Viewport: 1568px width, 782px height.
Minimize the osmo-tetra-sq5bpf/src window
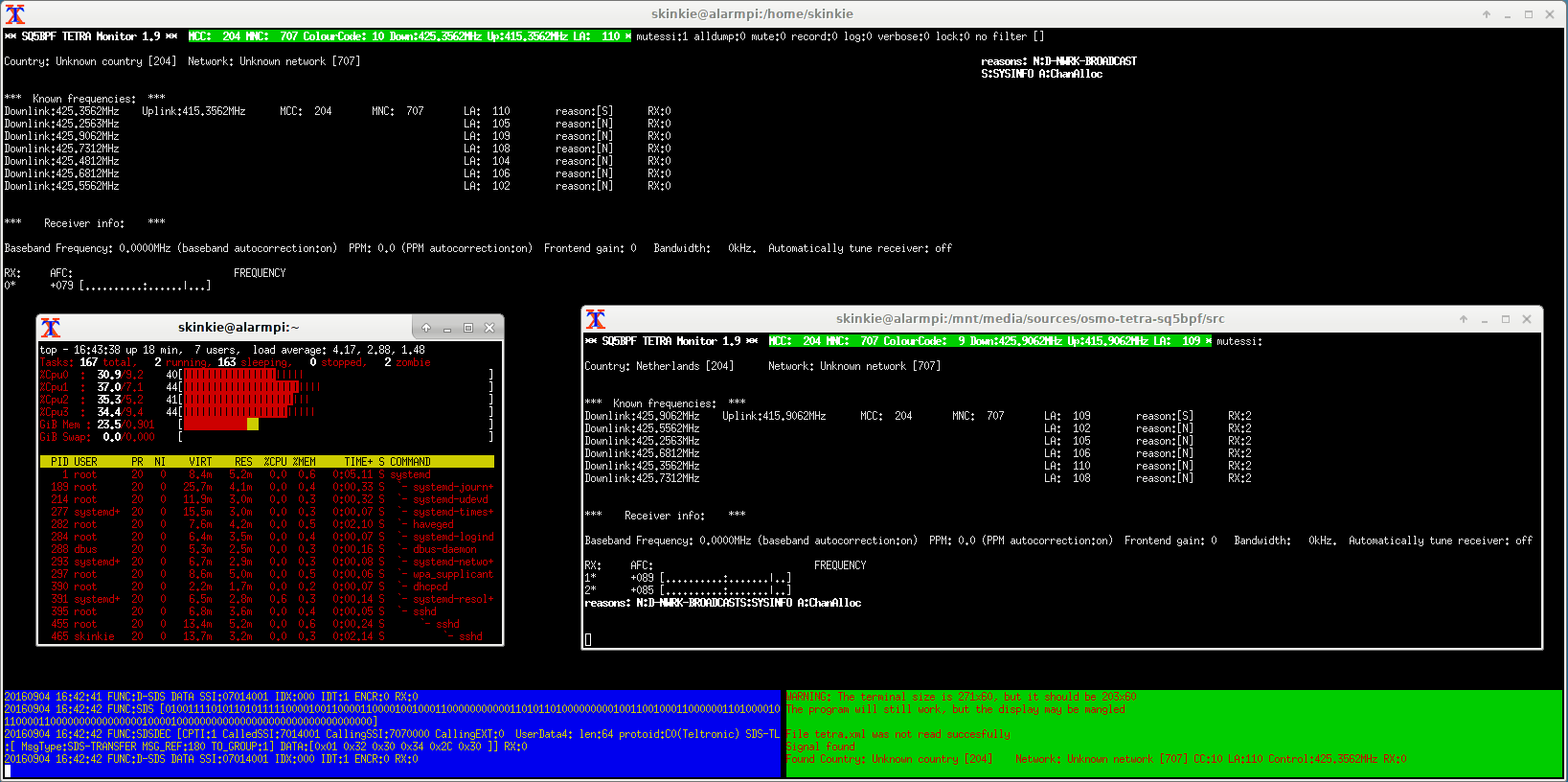click(1485, 319)
